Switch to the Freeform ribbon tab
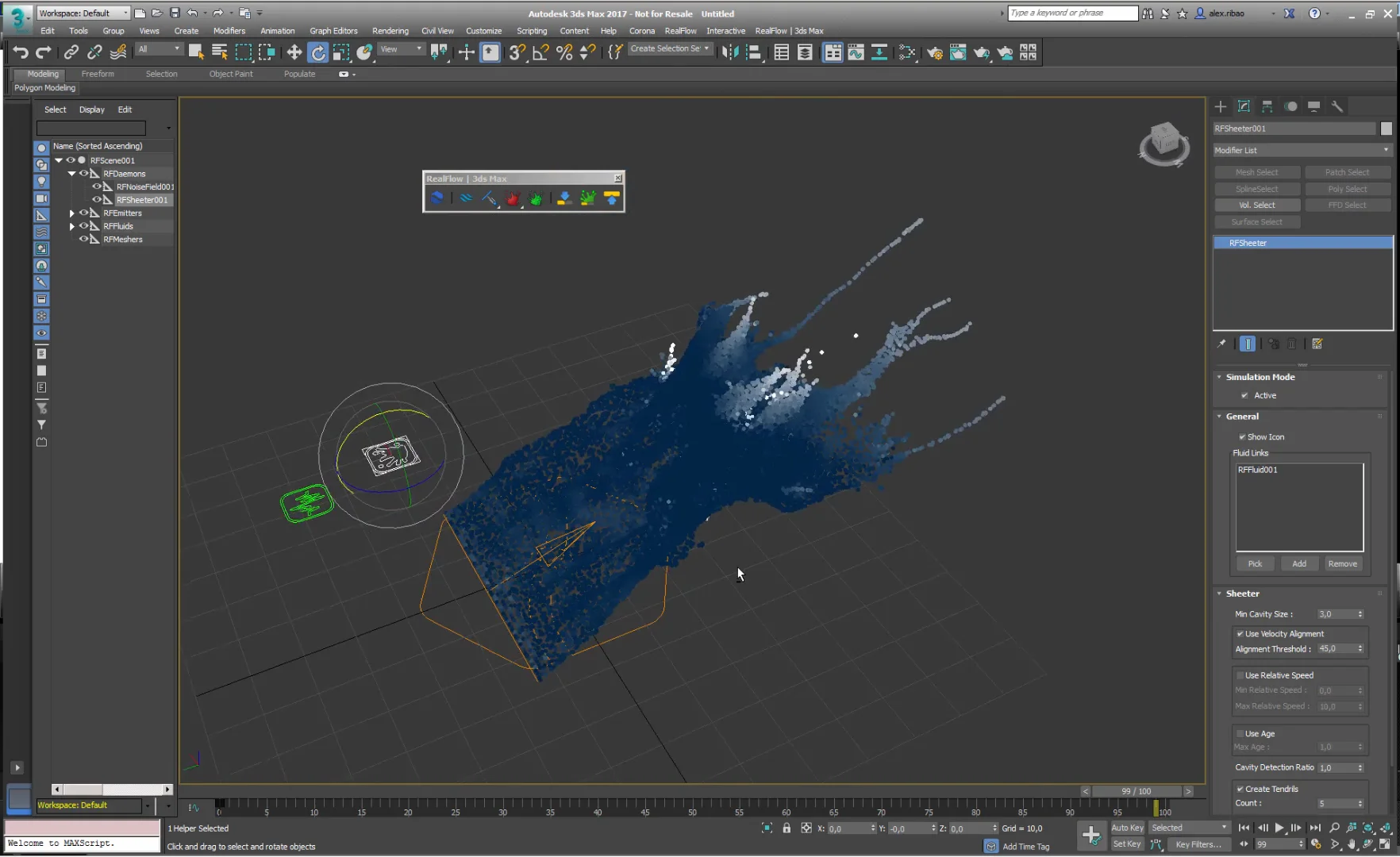The height and width of the screenshot is (857, 1400). (x=98, y=74)
